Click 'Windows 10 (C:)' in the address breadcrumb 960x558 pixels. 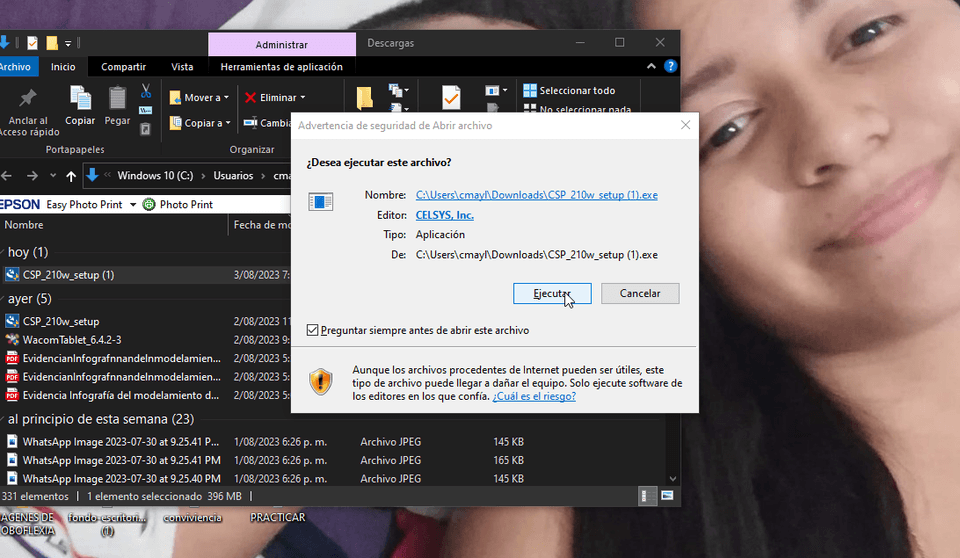point(155,176)
